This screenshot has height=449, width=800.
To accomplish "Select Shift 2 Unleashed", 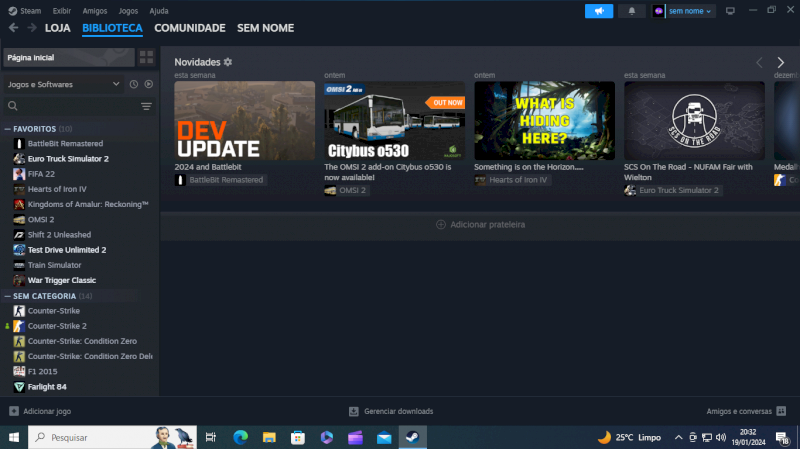I will (59, 235).
